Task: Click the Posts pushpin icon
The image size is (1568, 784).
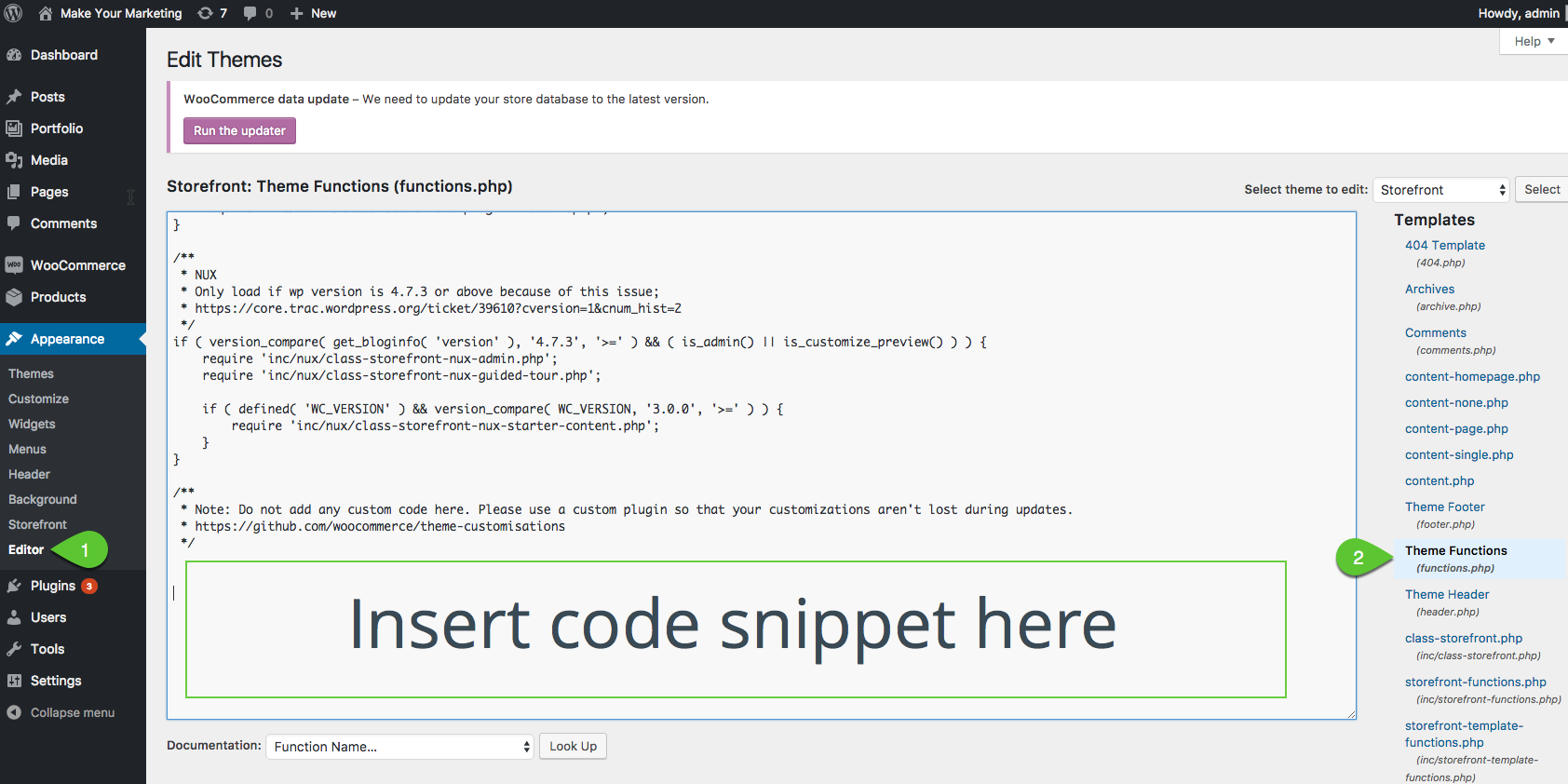Action: click(14, 97)
